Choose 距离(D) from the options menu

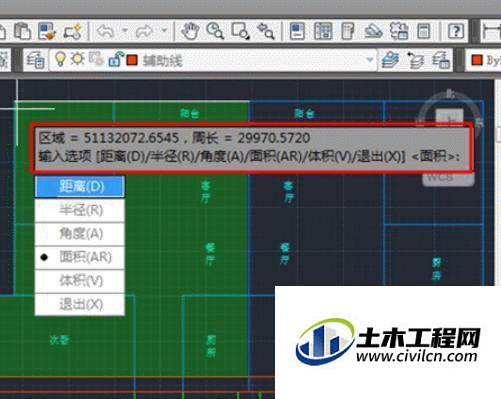[80, 187]
